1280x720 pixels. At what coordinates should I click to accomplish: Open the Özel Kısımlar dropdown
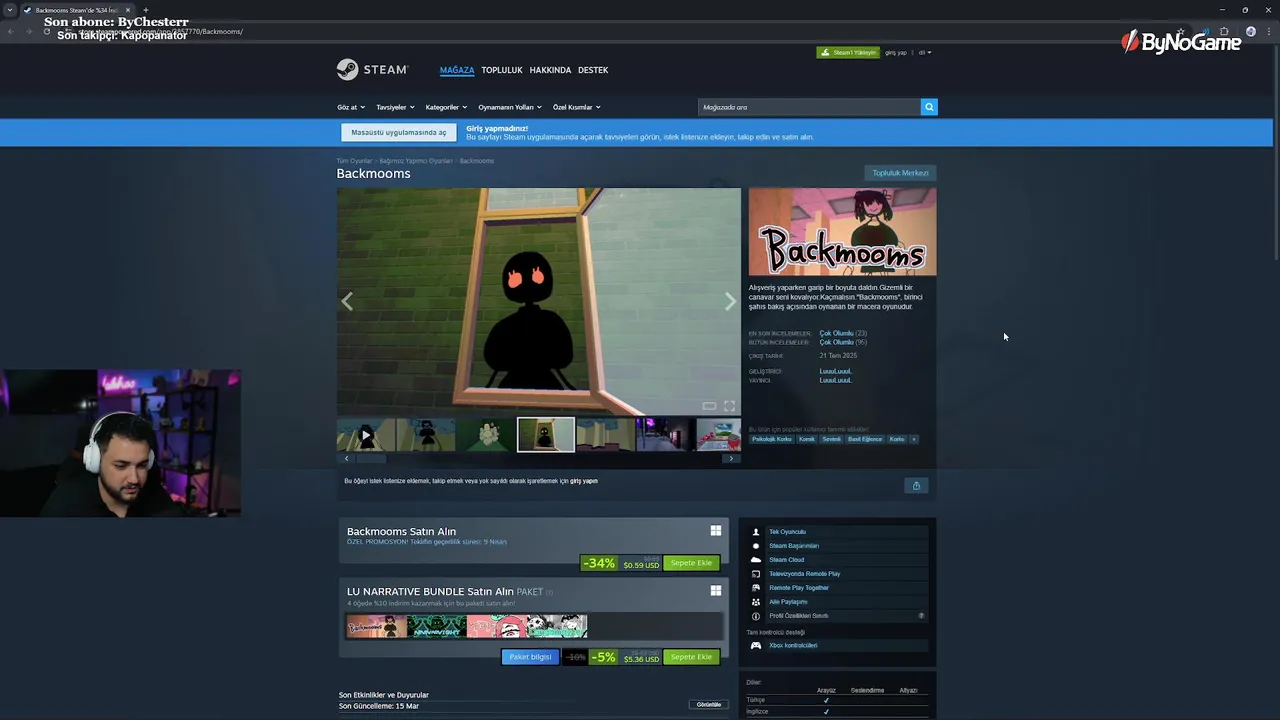click(x=577, y=107)
